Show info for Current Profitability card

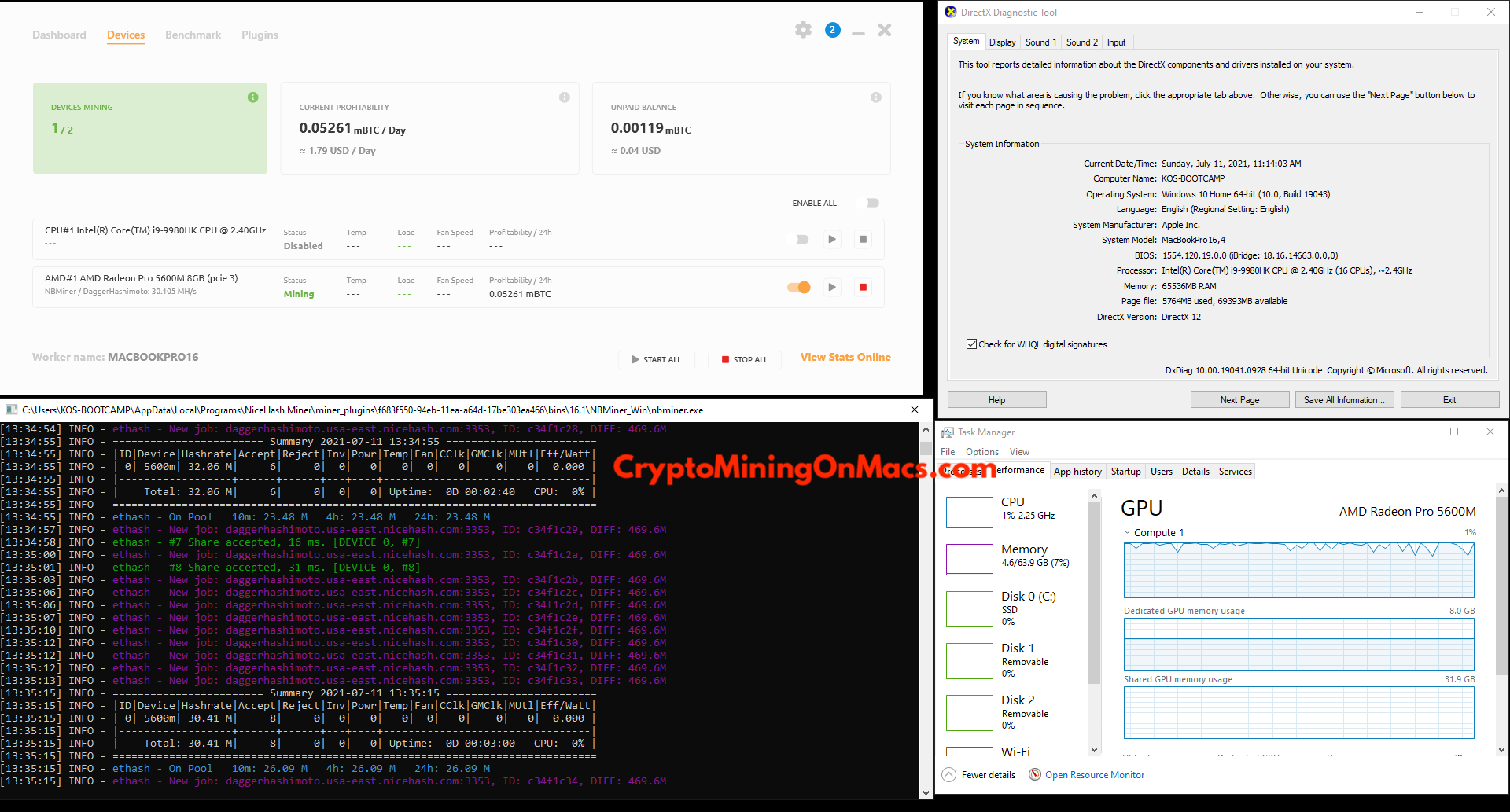tap(564, 97)
